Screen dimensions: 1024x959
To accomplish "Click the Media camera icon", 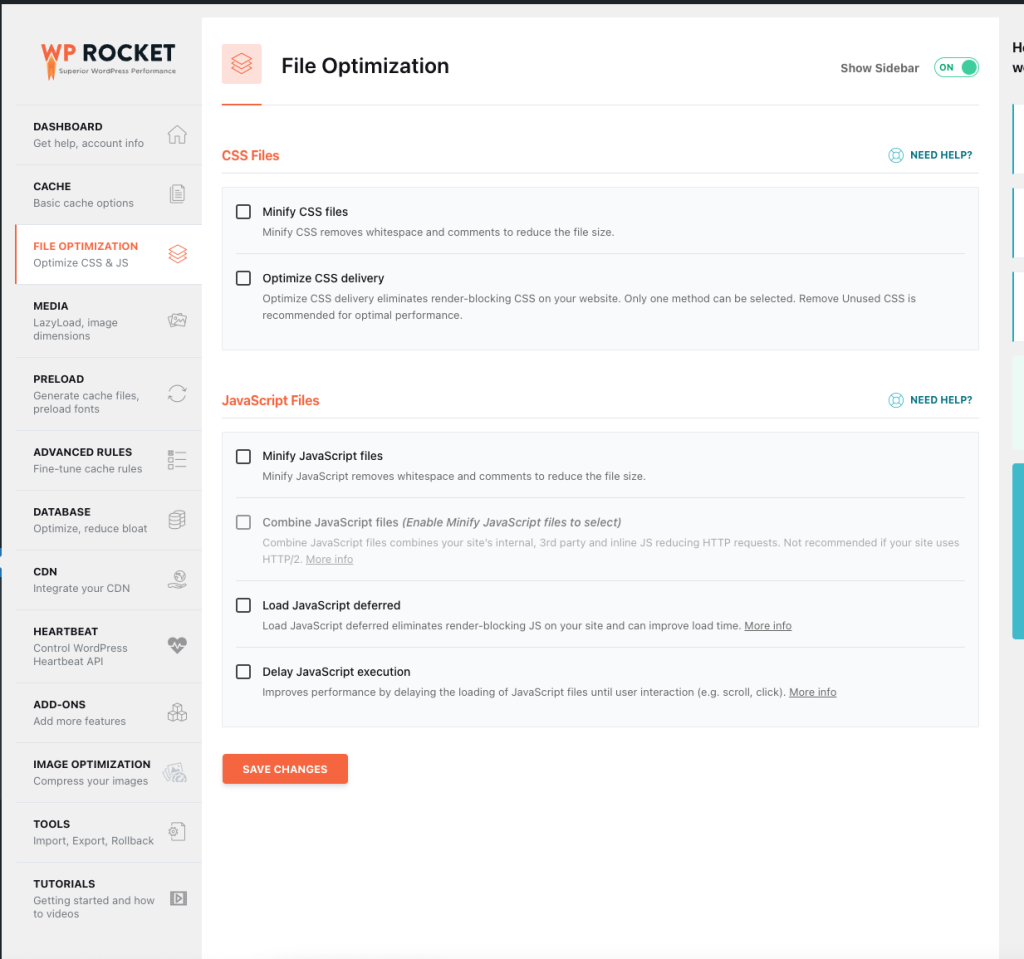I will [x=177, y=319].
